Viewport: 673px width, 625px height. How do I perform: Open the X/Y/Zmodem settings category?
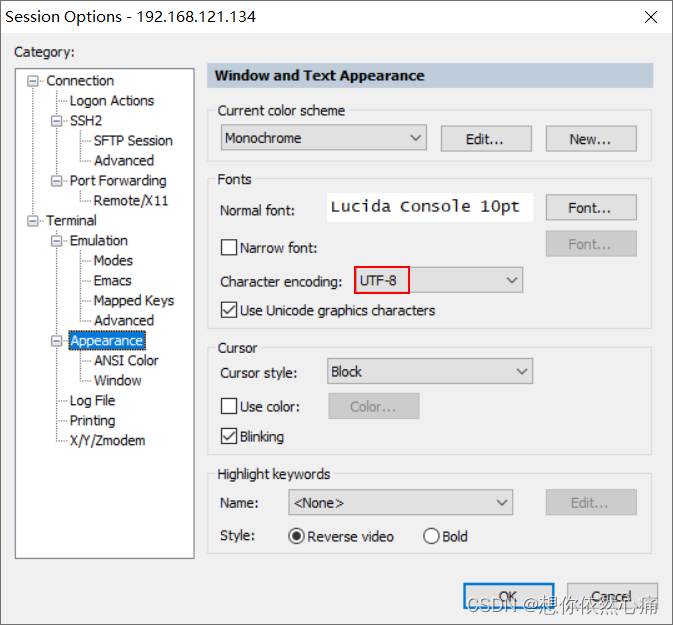point(107,441)
